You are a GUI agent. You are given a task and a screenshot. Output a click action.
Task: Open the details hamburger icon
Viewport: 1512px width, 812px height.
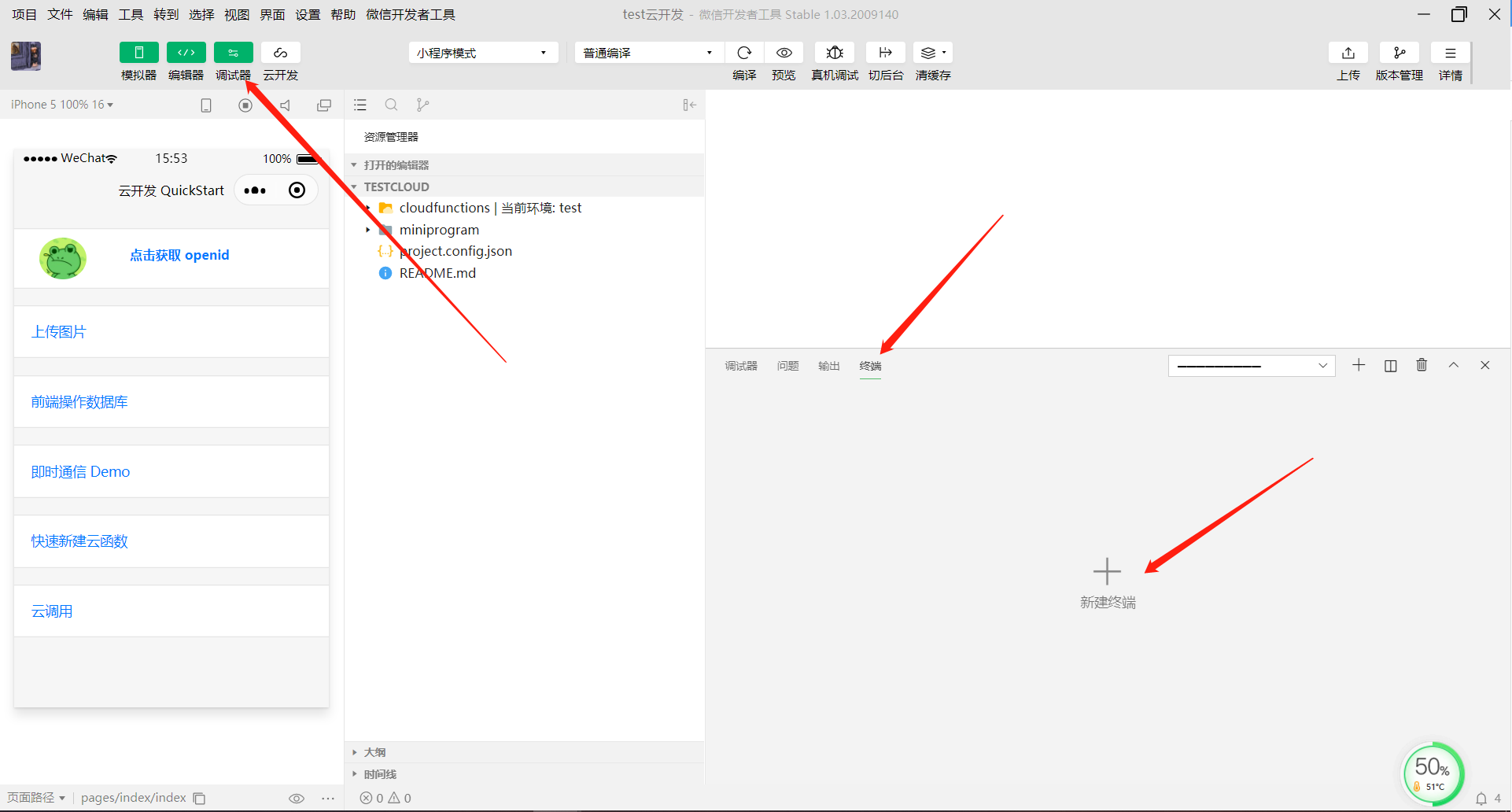1451,53
